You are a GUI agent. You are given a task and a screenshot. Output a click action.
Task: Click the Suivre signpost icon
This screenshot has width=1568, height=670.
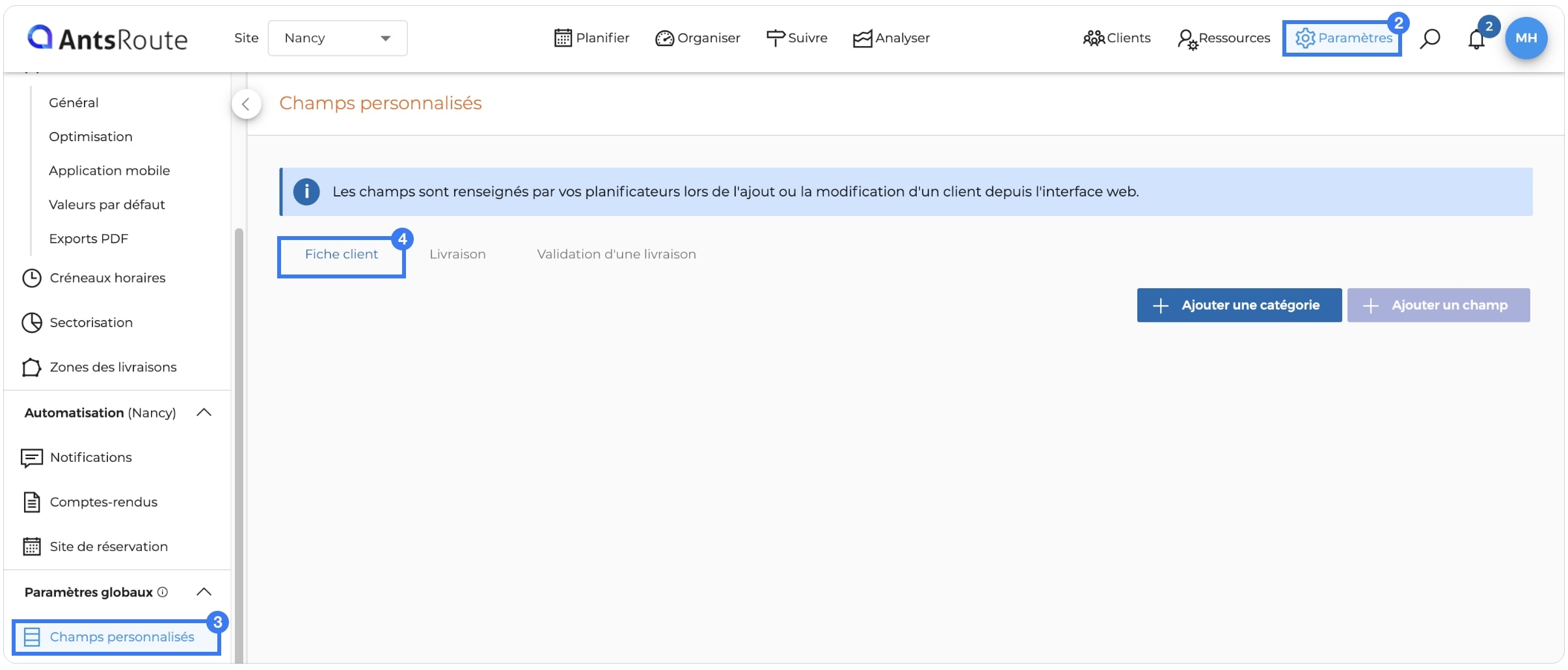click(776, 38)
